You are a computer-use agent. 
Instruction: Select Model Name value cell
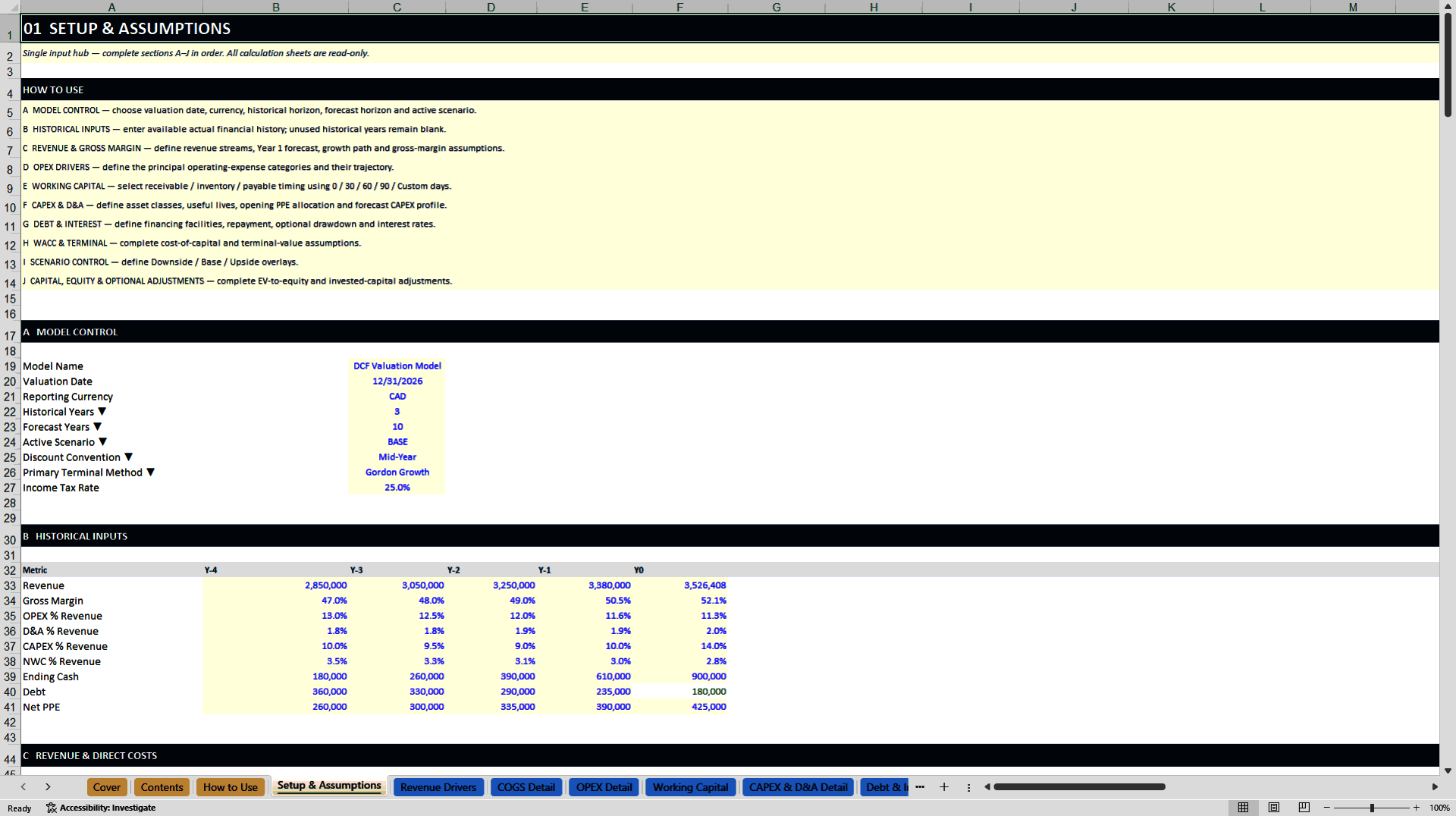397,366
